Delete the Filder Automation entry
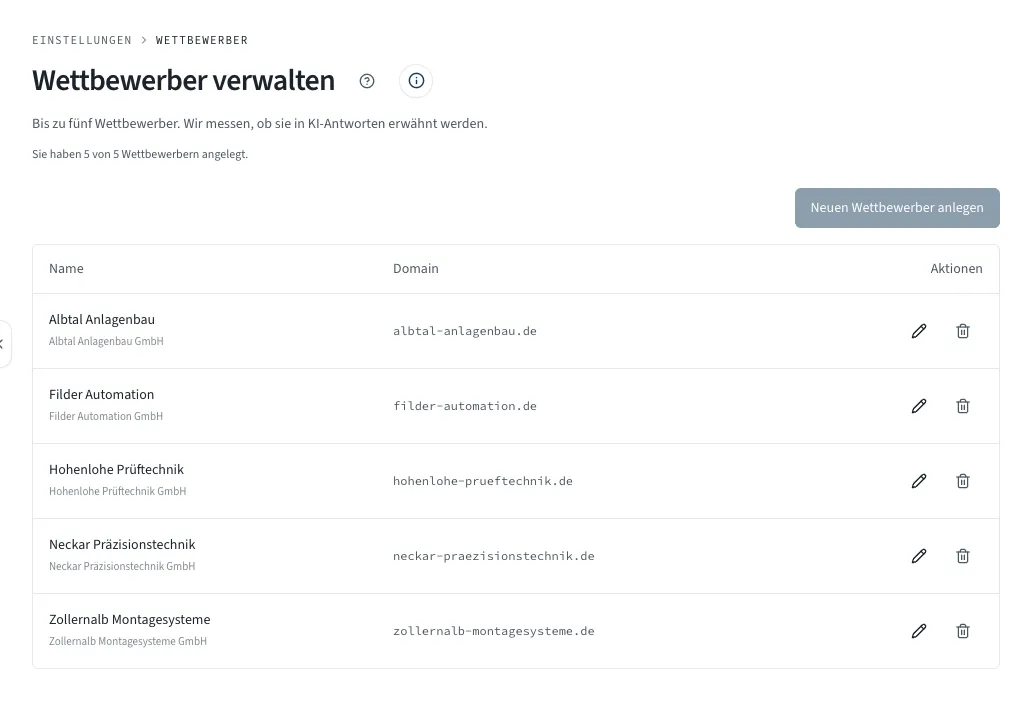The image size is (1032, 701). pyautogui.click(x=962, y=406)
